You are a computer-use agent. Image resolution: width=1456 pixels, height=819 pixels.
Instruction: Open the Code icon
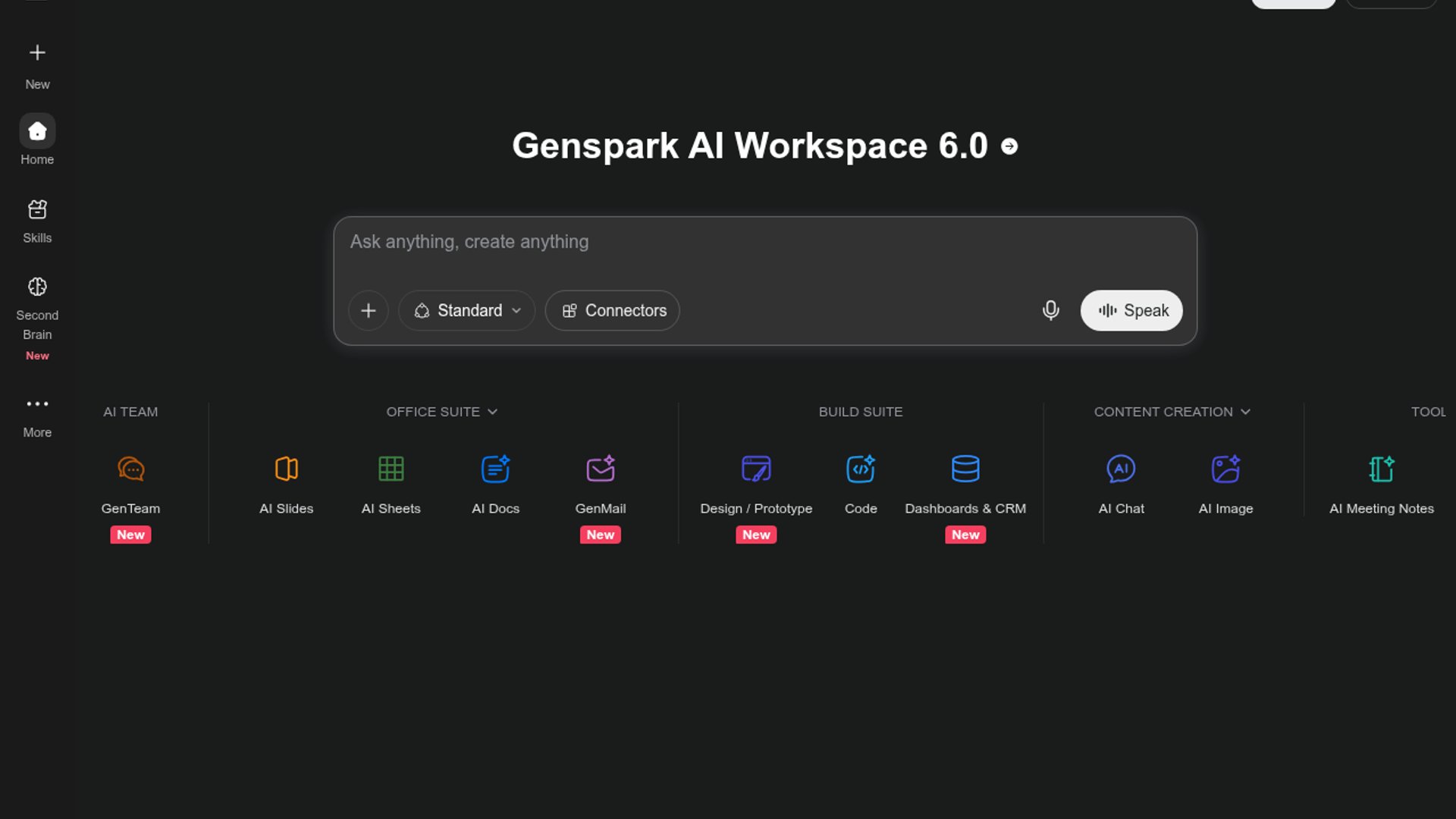pos(861,469)
